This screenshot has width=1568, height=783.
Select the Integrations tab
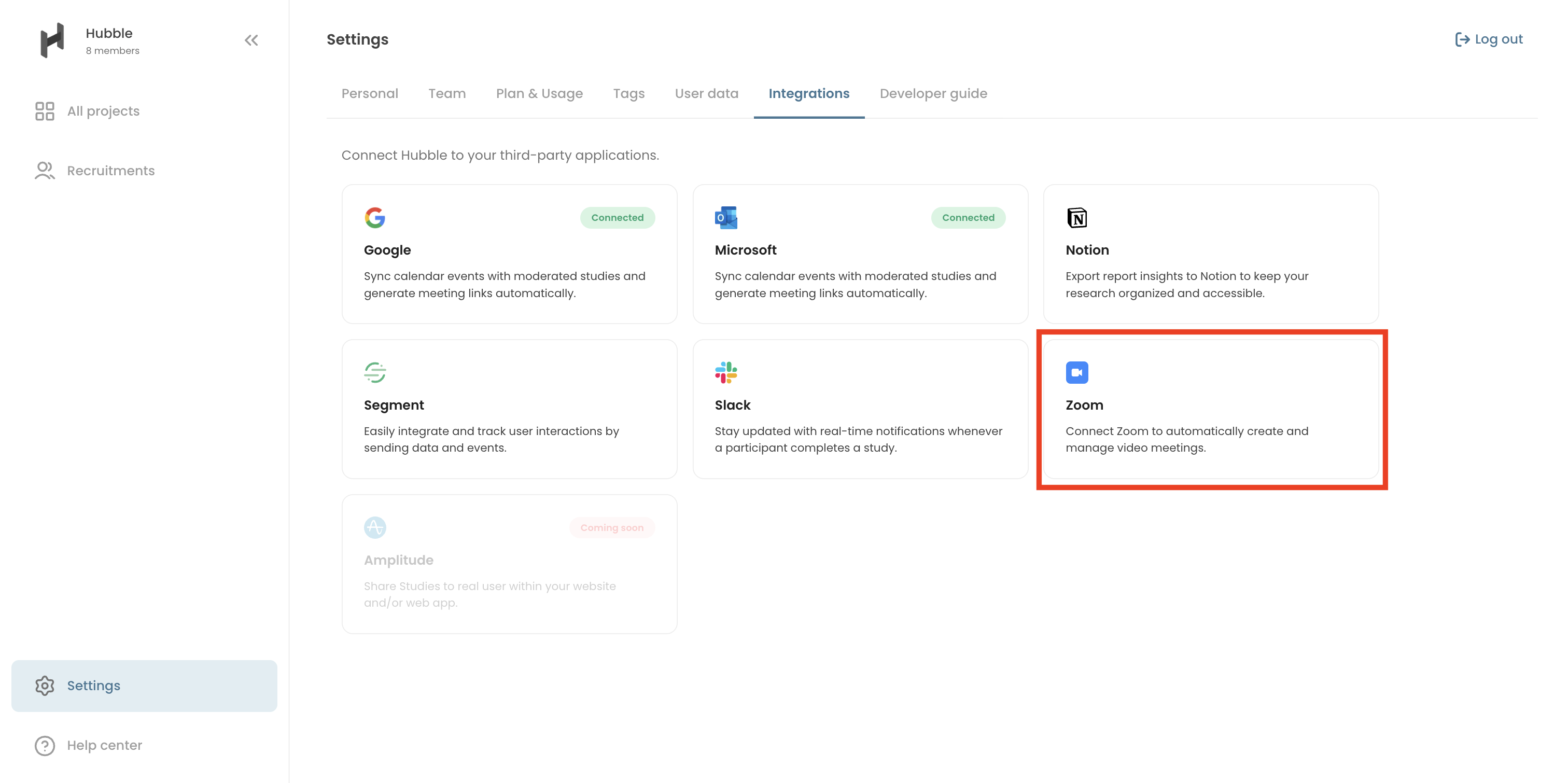click(x=808, y=93)
